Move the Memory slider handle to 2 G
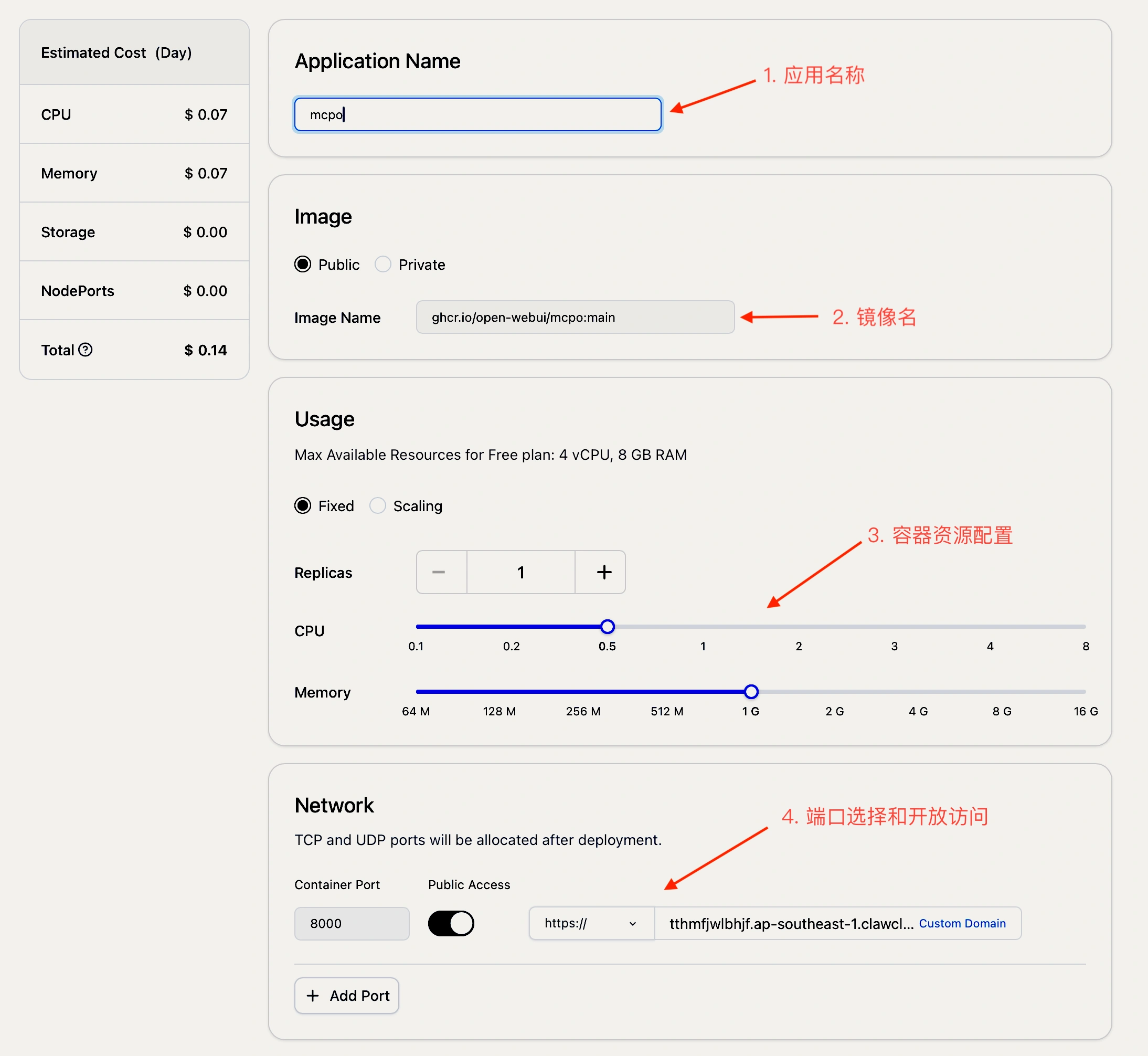 click(834, 691)
